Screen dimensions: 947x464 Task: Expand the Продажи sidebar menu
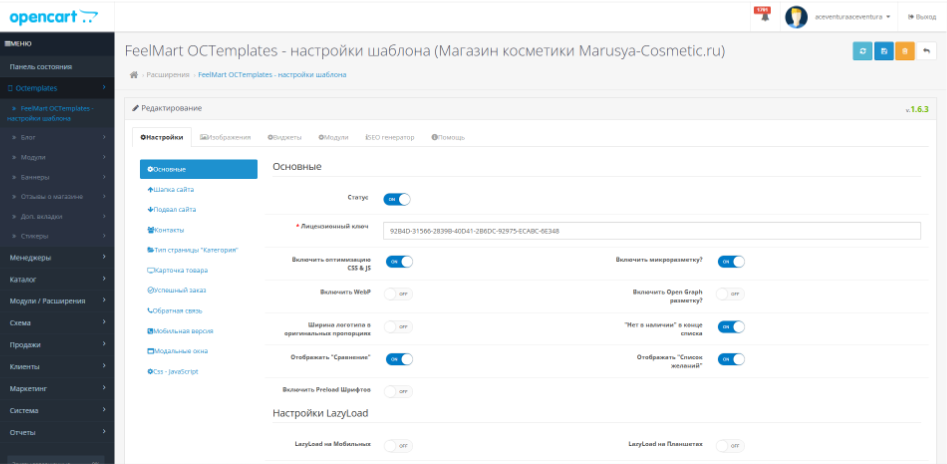click(57, 345)
